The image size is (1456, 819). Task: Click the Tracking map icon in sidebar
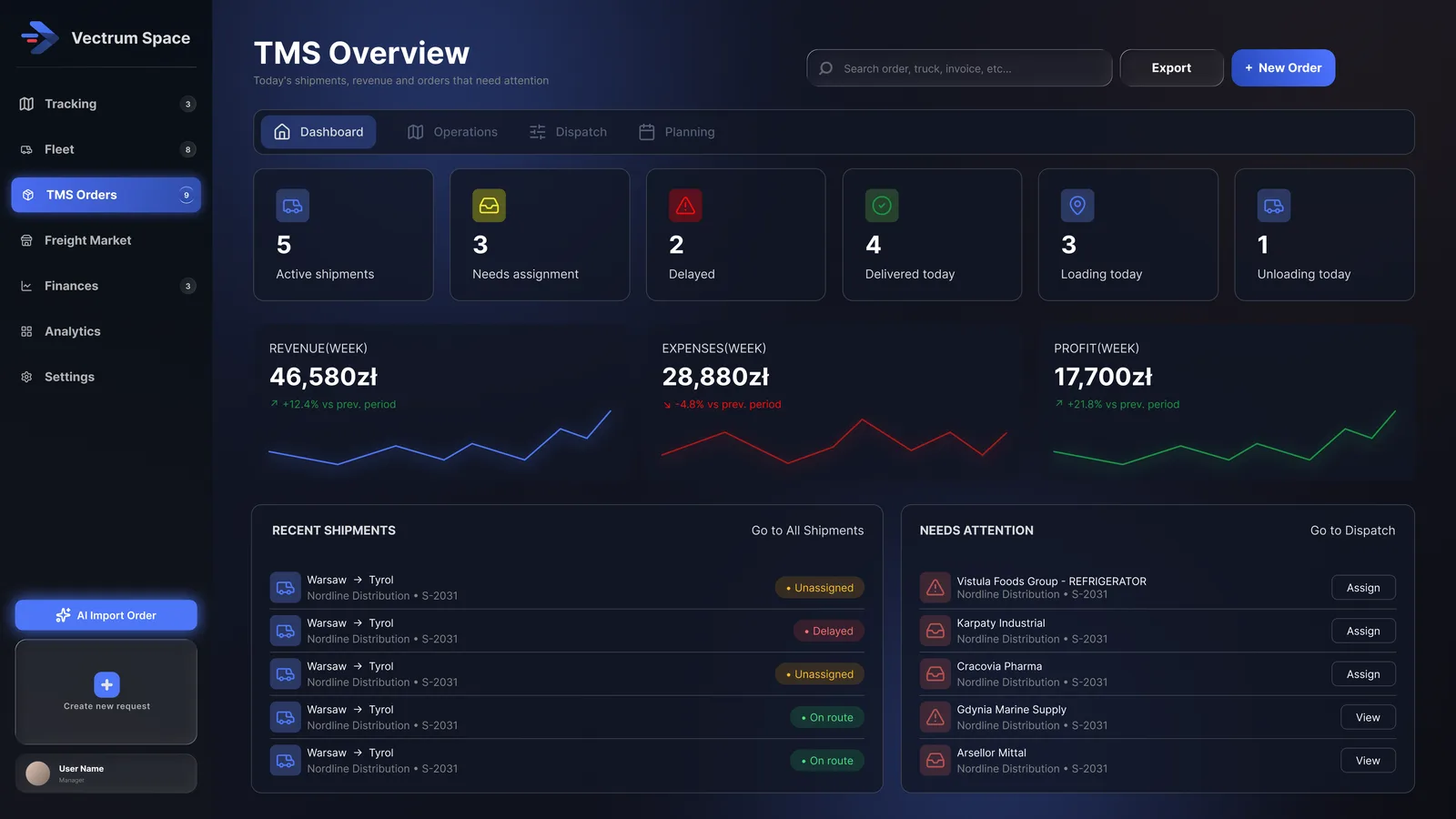pyautogui.click(x=26, y=104)
